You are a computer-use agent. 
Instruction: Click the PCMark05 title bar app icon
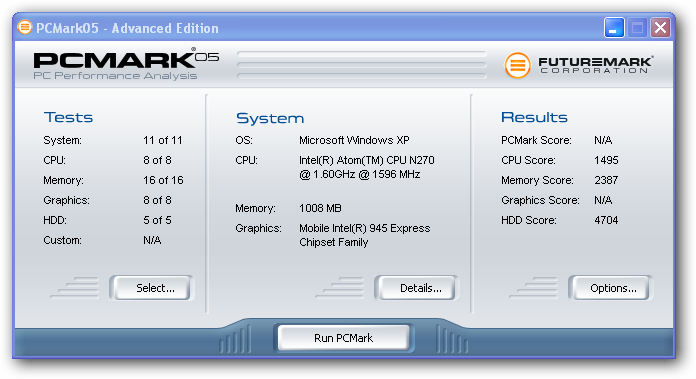click(x=25, y=28)
